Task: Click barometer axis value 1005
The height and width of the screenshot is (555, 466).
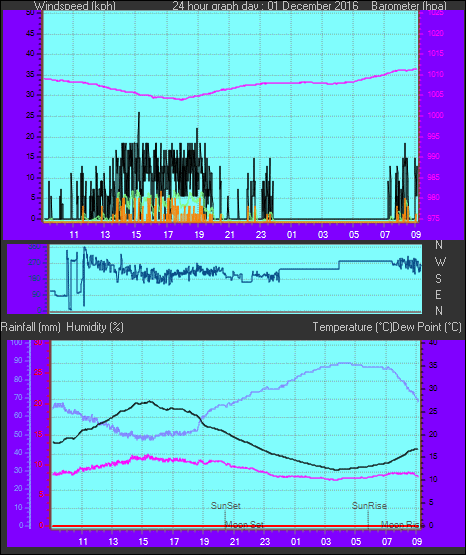Action: (436, 95)
